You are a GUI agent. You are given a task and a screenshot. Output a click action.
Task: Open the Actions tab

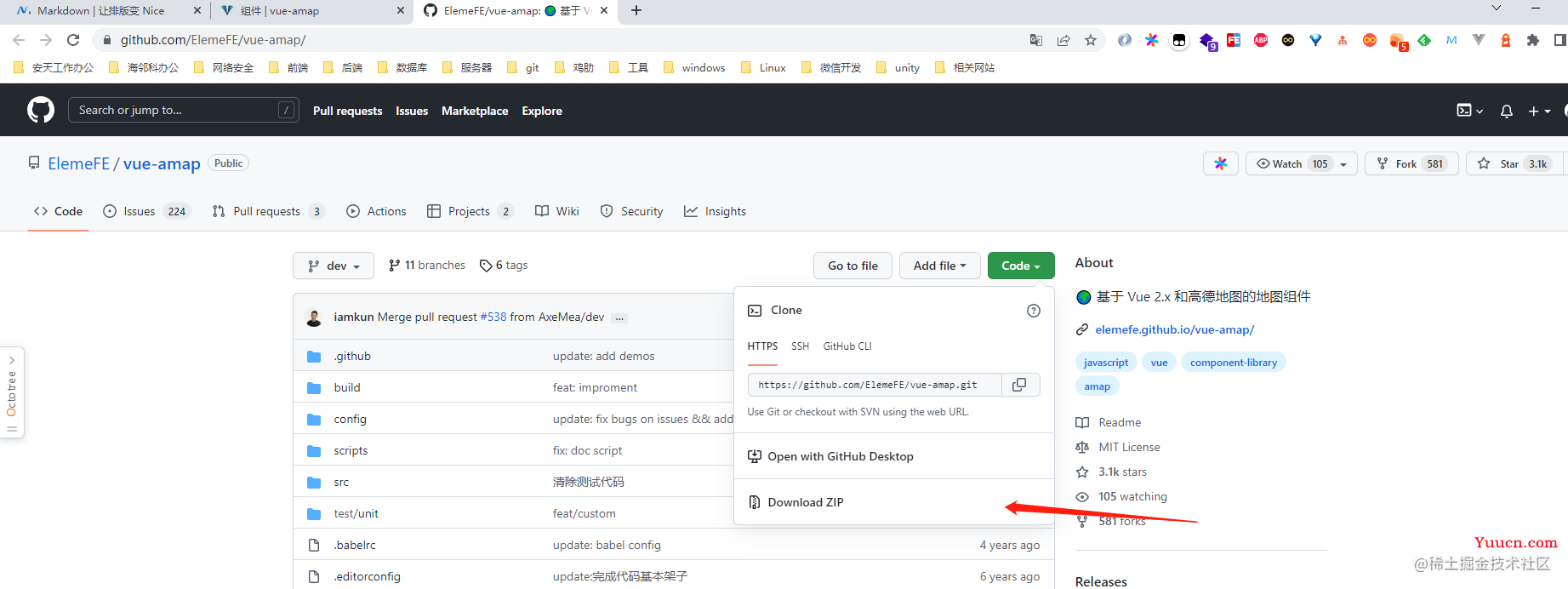(376, 211)
